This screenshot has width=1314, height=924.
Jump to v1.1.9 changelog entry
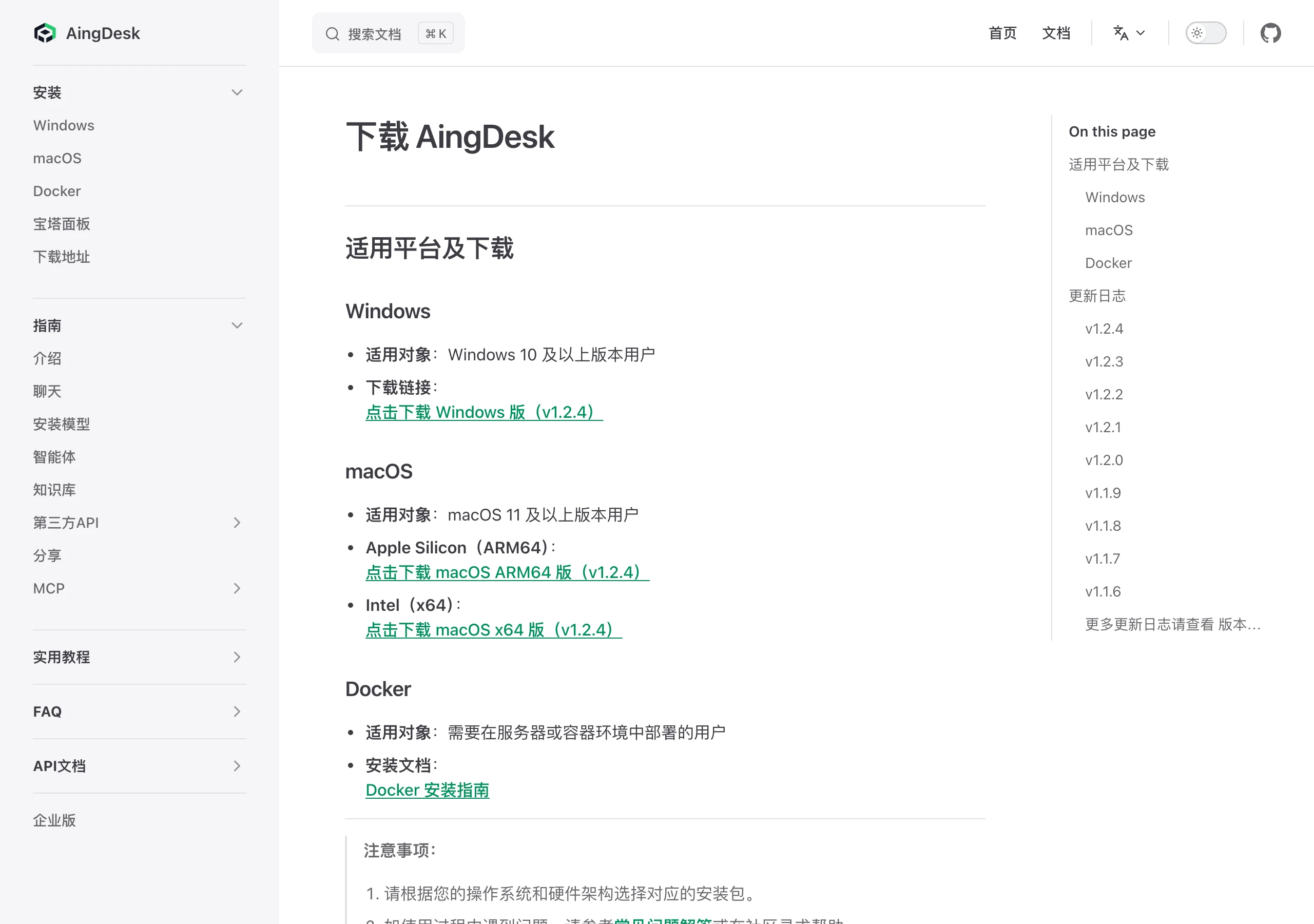[1103, 492]
